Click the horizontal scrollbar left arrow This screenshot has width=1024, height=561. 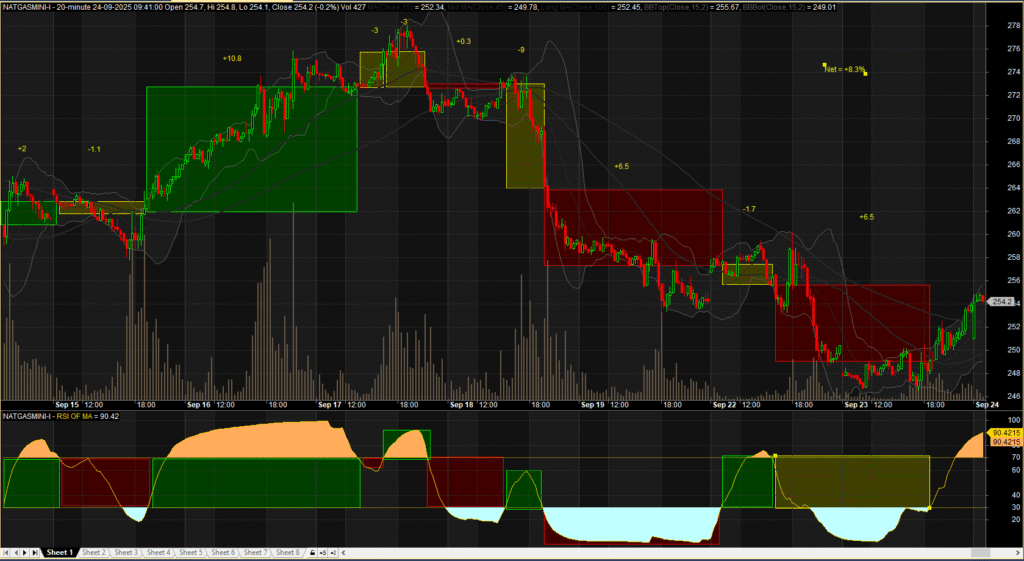tap(344, 553)
